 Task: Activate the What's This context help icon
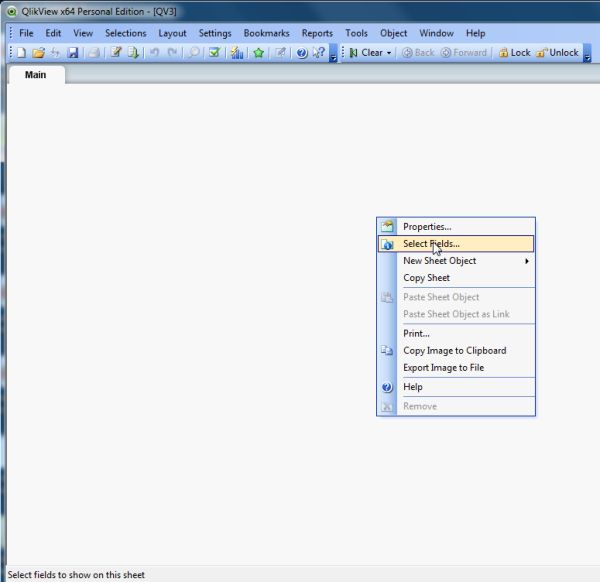[319, 52]
